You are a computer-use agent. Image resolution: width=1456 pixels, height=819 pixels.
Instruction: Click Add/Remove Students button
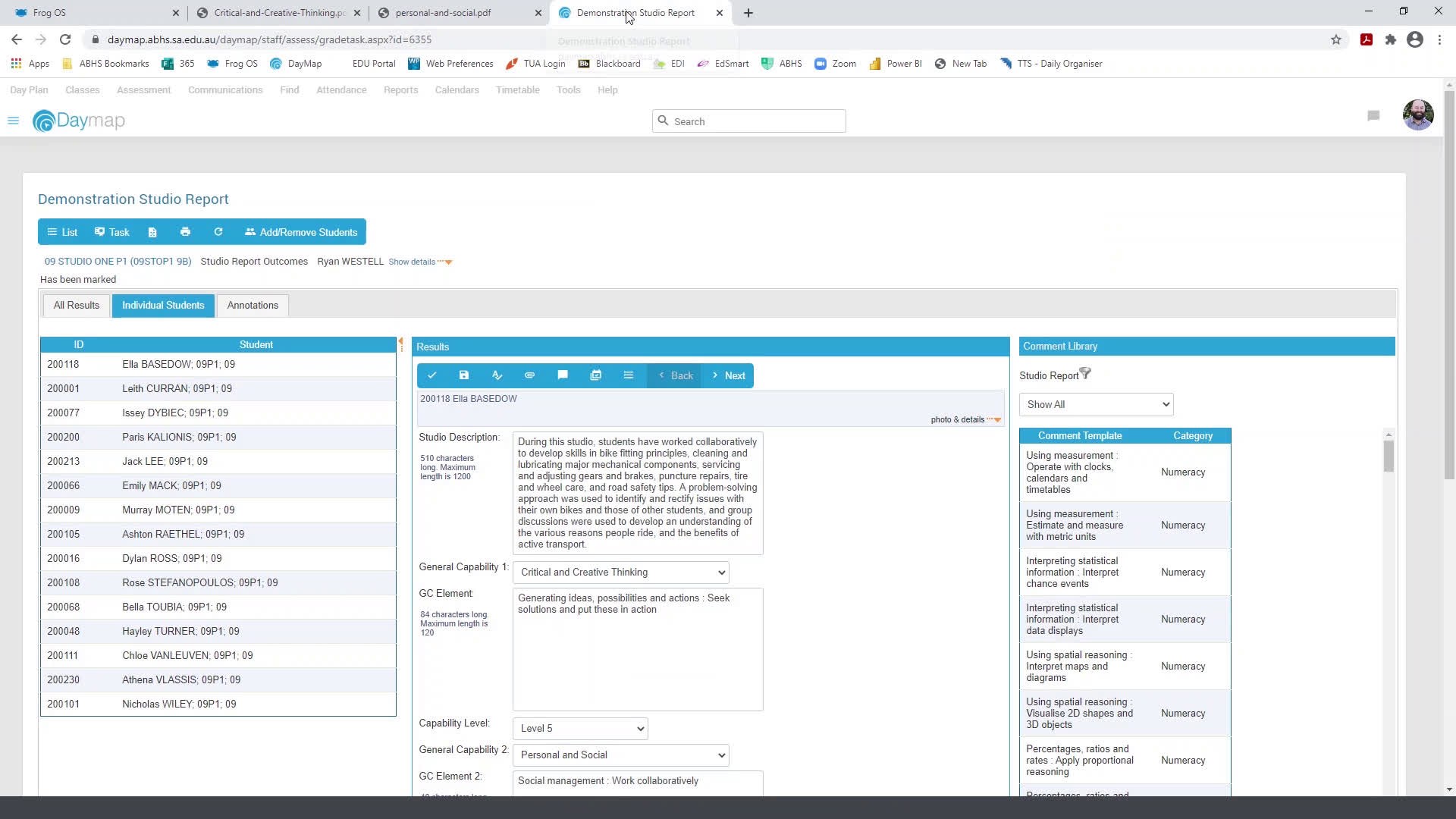tap(301, 232)
